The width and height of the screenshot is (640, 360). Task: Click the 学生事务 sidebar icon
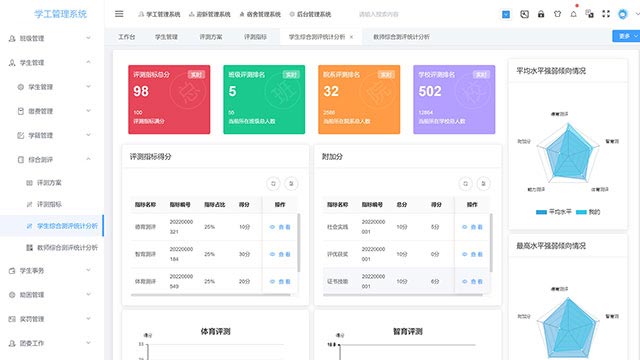point(12,271)
